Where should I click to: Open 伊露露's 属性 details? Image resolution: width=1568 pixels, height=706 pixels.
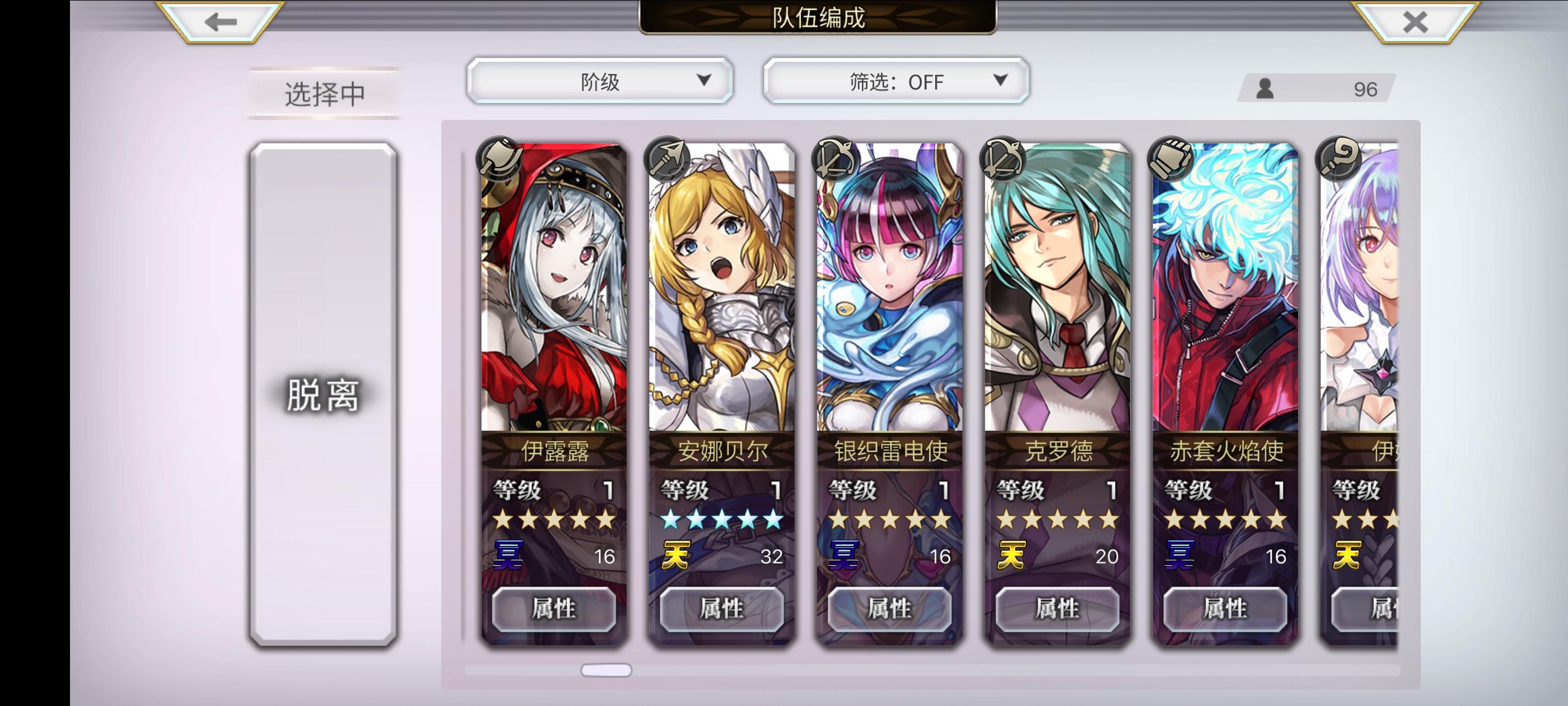tap(554, 609)
